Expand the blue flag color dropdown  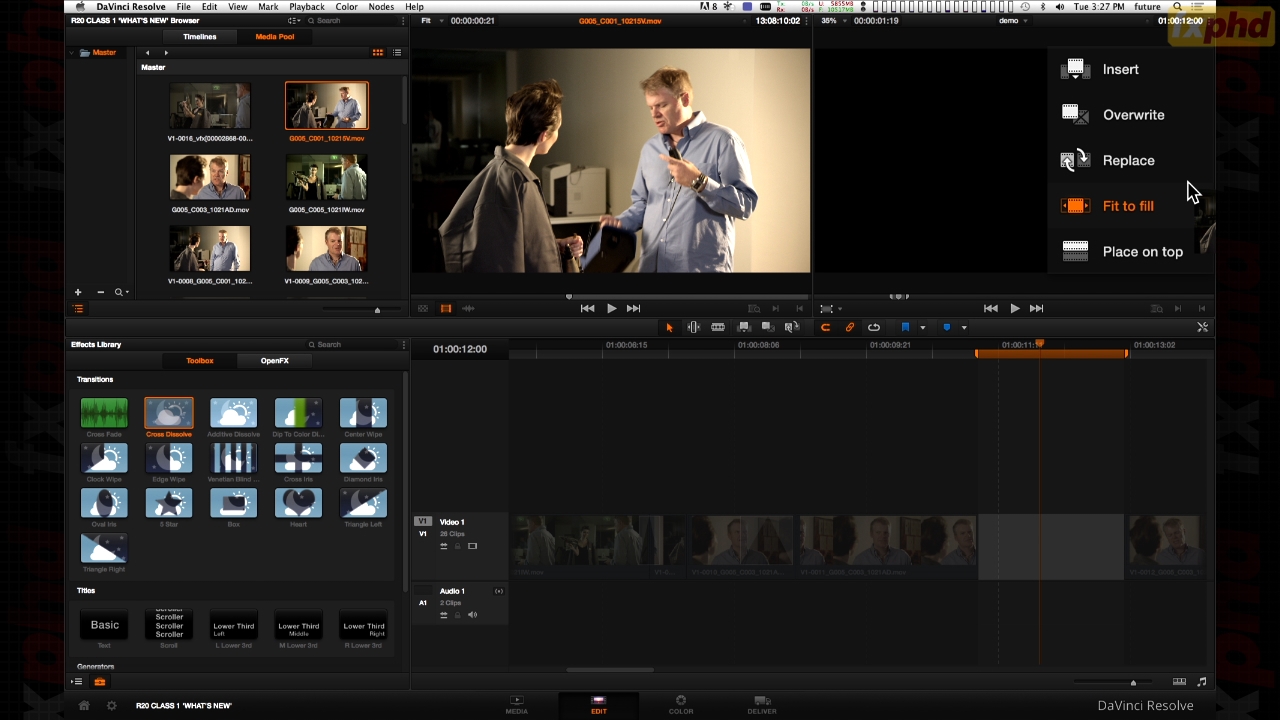pos(922,327)
